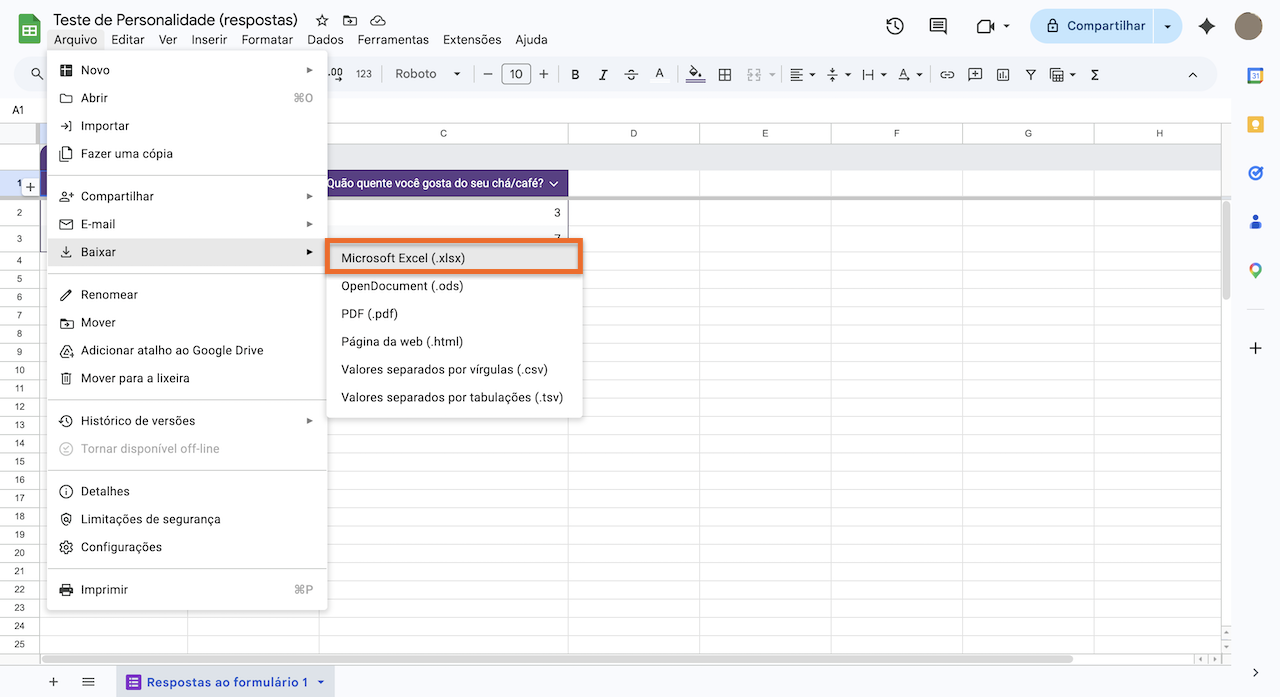Click the Google Sheets home icon
The image size is (1280, 697).
pos(30,28)
